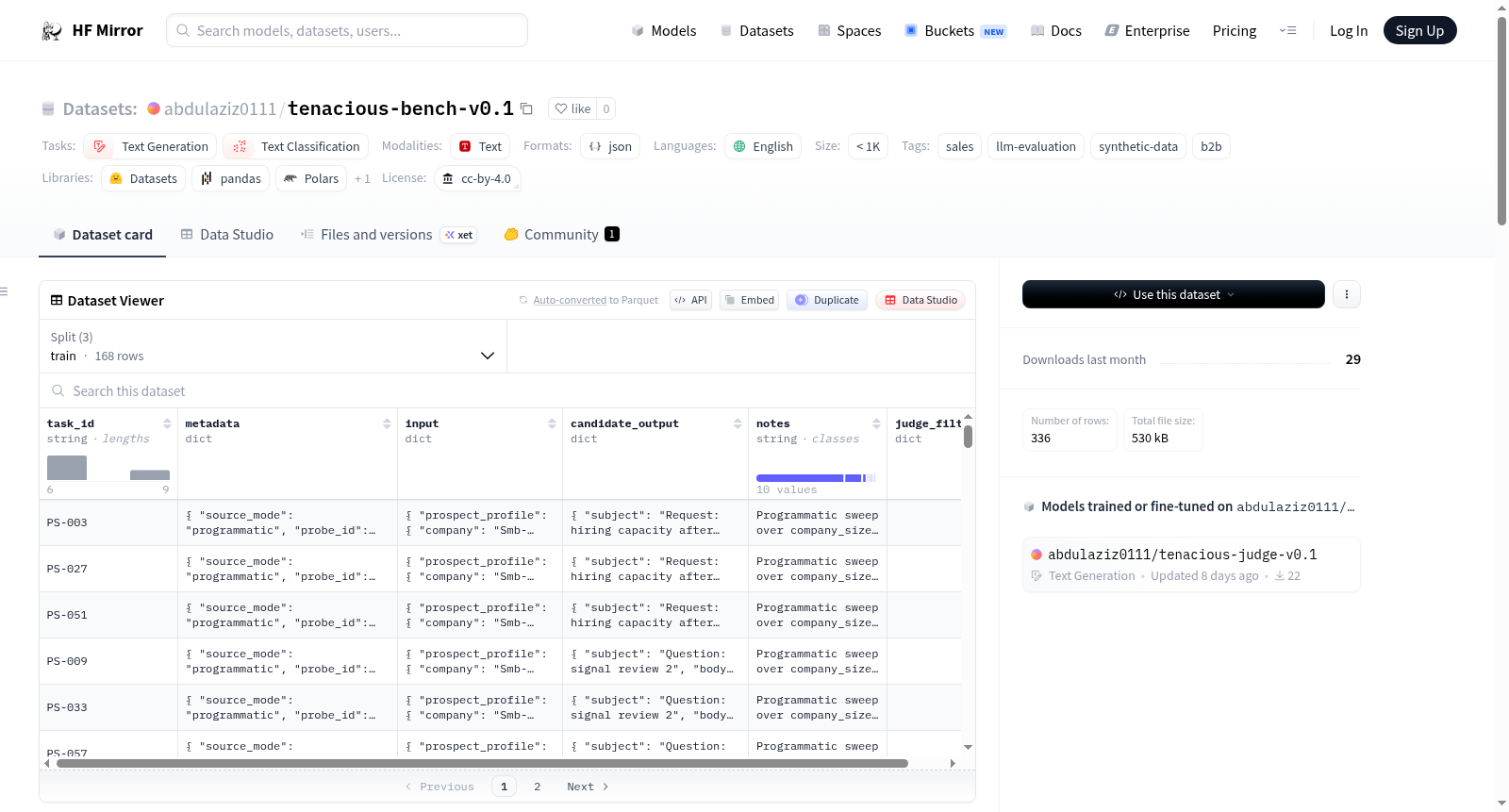Open the cc-by-4.0 license tag
Screen dimensions: 1509x812
coord(477,178)
